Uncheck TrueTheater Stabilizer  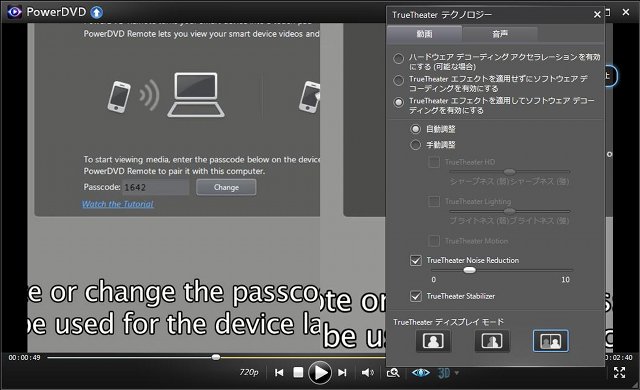[416, 296]
